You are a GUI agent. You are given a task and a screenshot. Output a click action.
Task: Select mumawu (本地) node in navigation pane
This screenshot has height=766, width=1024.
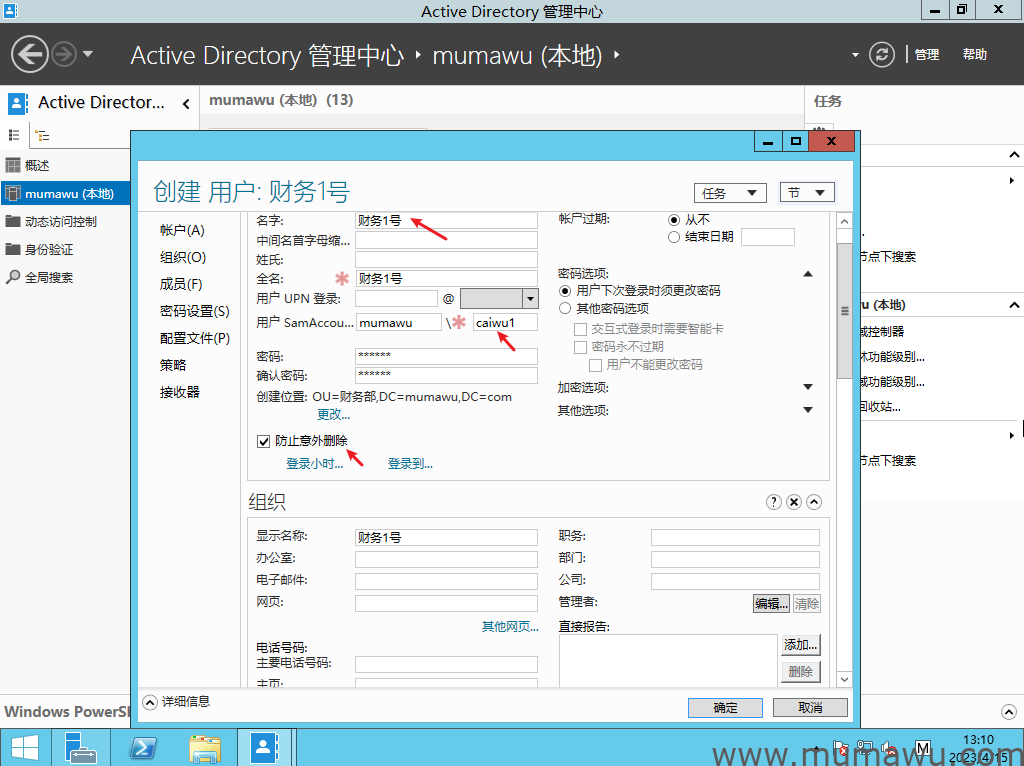[65, 193]
